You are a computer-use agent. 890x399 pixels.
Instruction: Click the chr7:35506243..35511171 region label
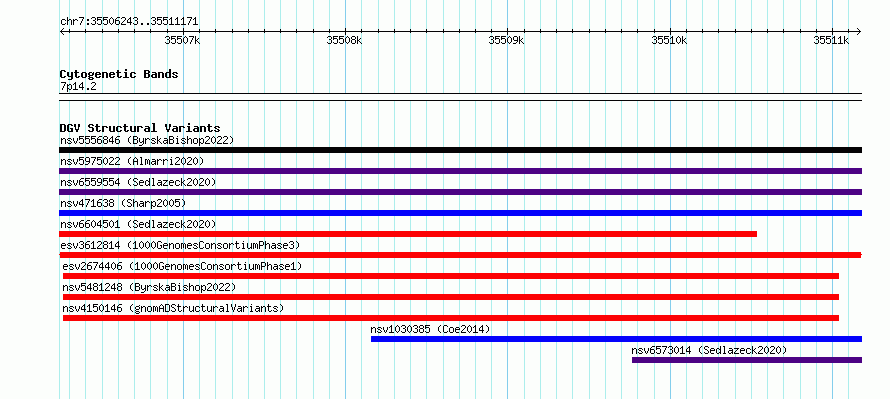129,22
